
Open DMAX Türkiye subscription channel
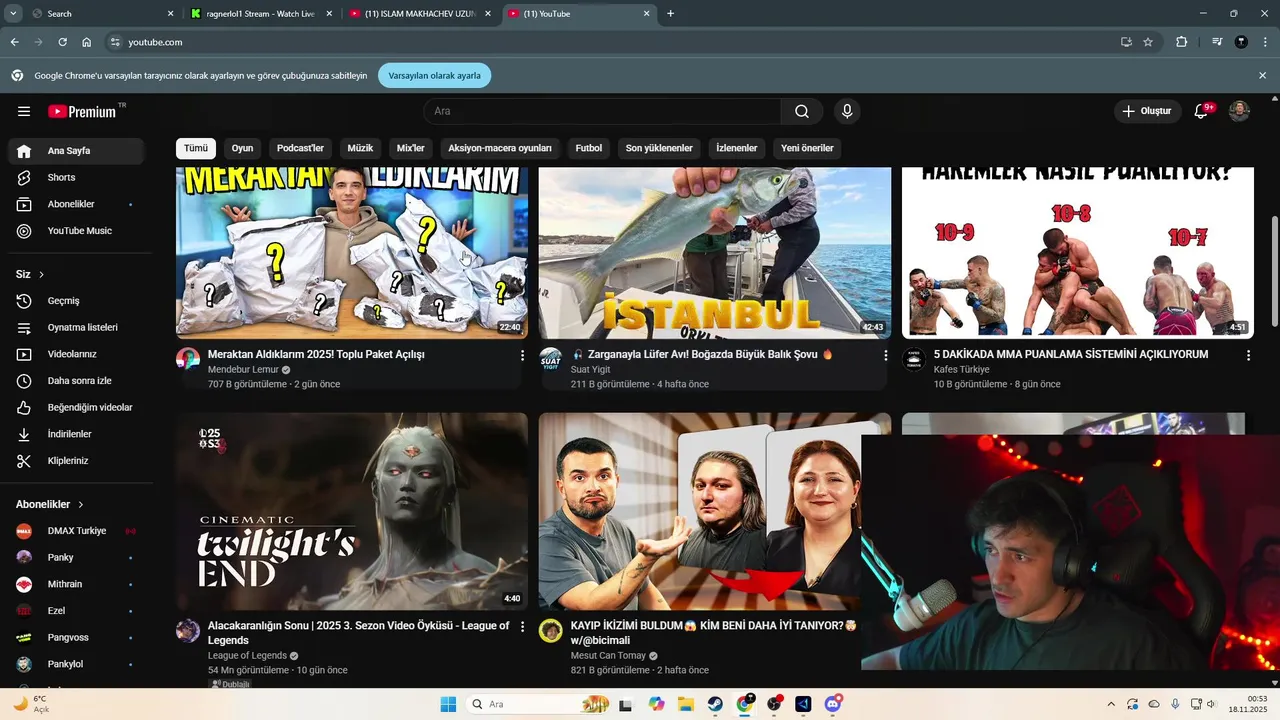tap(76, 531)
